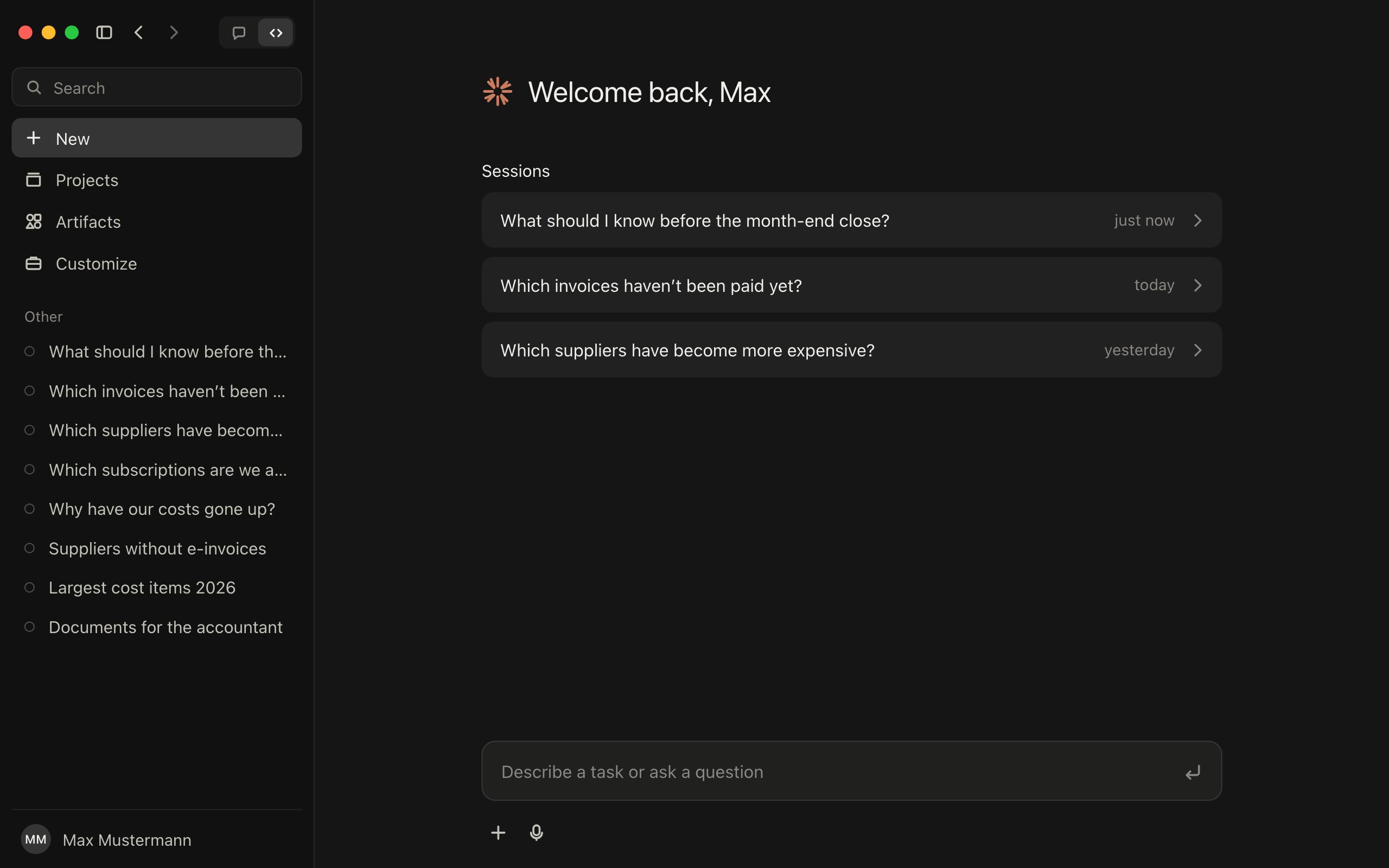The width and height of the screenshot is (1389, 868).
Task: Open Artifacts in the sidebar
Action: point(157,222)
